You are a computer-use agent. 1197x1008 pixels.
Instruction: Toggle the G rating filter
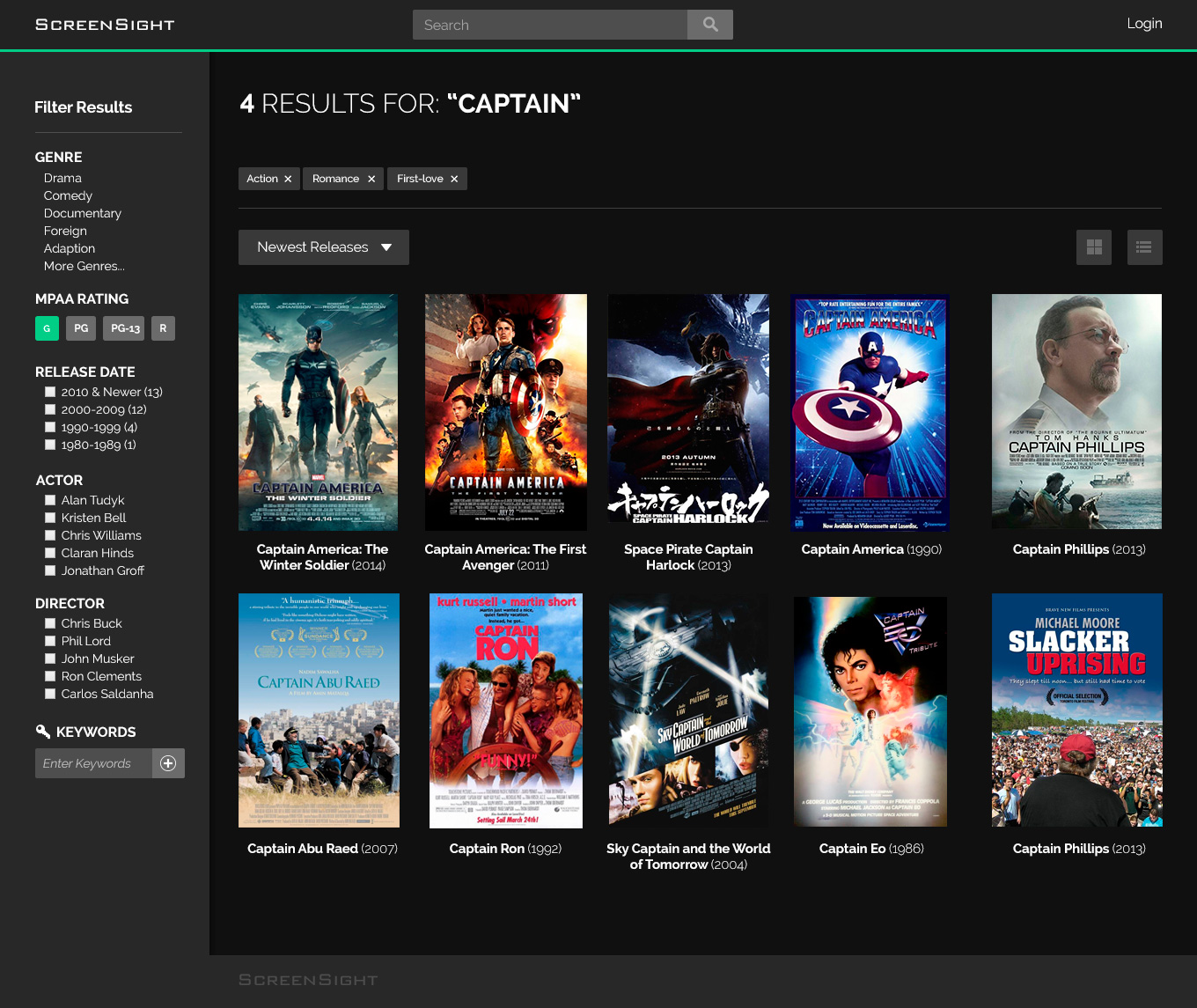[47, 328]
